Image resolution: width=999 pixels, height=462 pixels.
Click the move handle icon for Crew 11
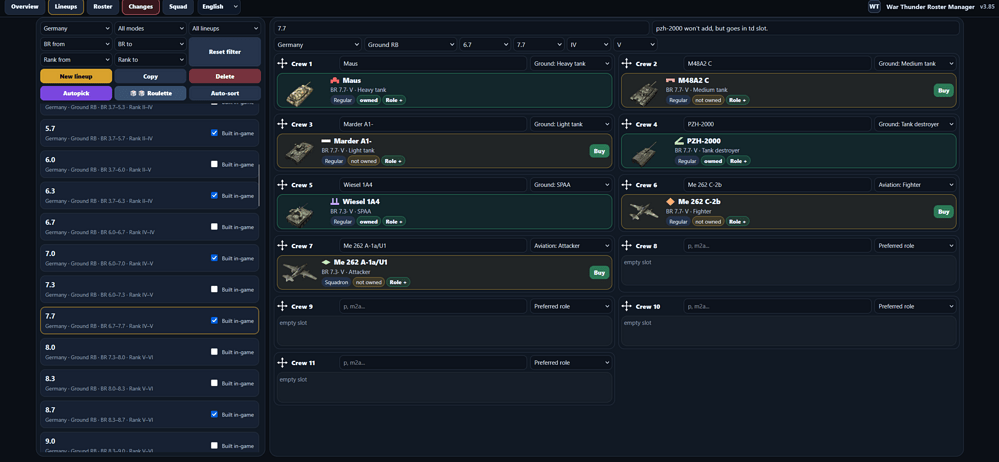click(282, 363)
